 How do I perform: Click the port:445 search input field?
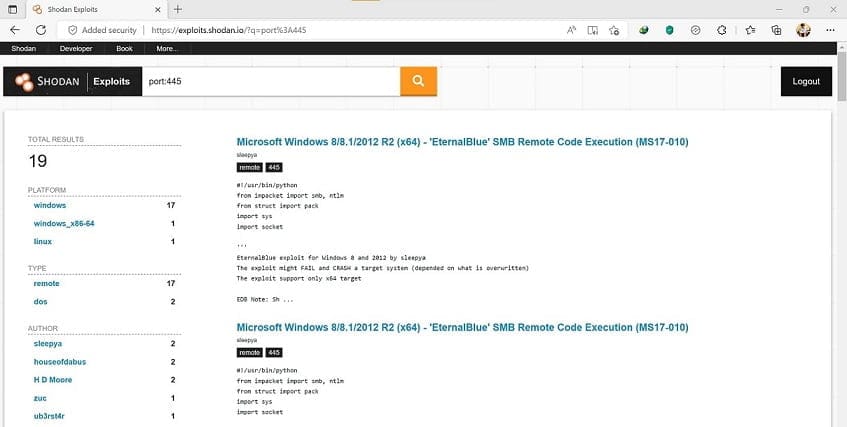tap(268, 81)
